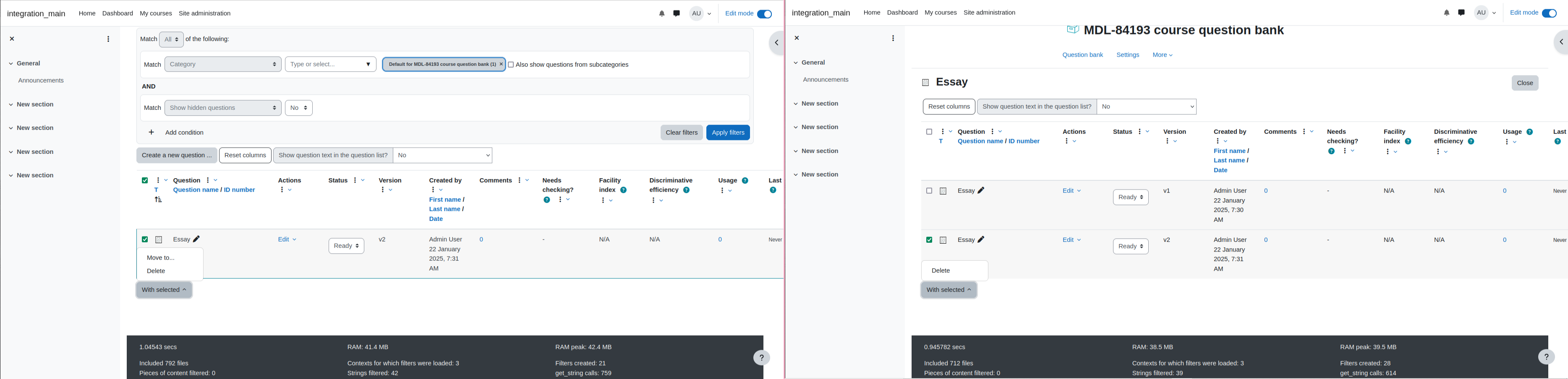Select Delete in right window popup menu

tap(941, 271)
